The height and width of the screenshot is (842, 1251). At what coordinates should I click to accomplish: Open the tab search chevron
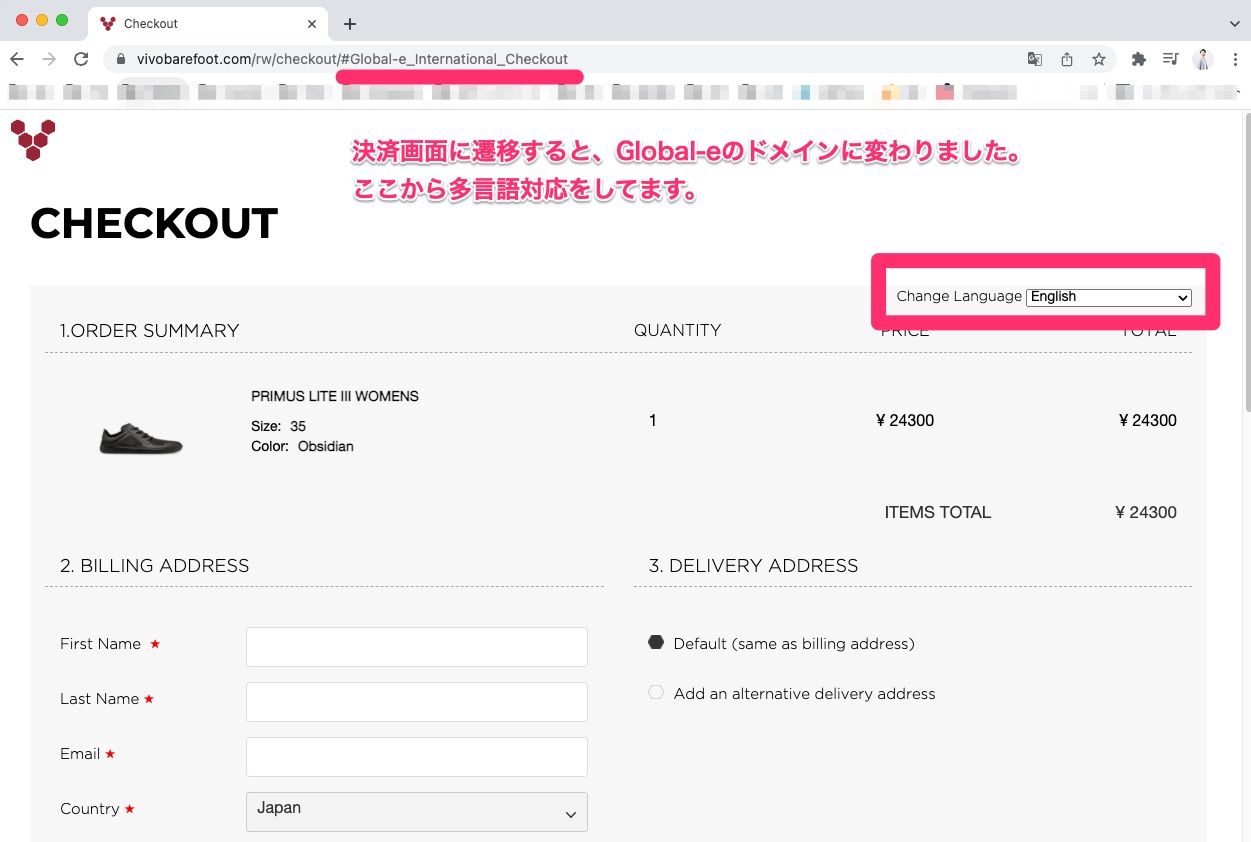click(1234, 23)
